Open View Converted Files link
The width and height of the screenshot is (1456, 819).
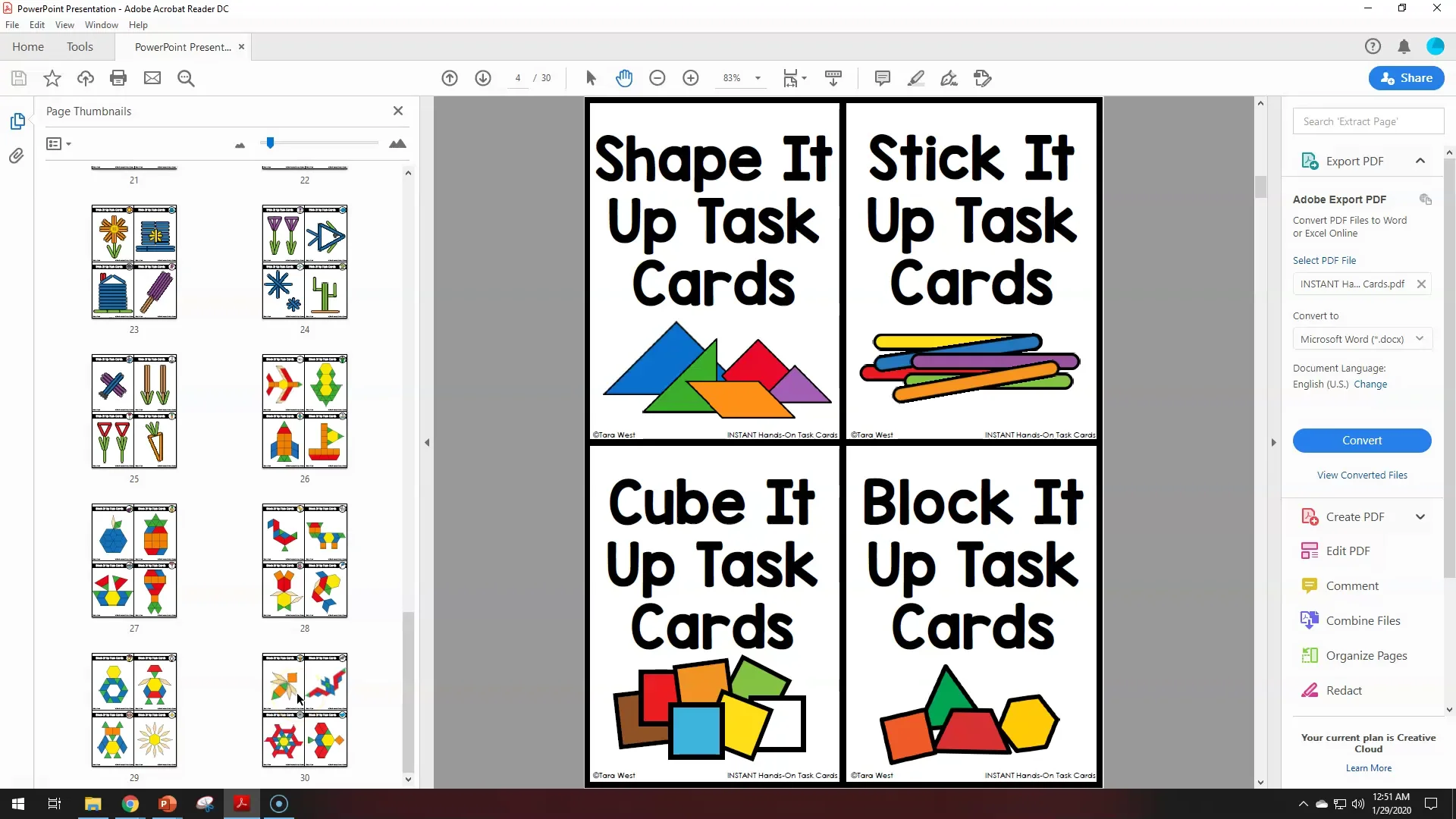pyautogui.click(x=1362, y=475)
